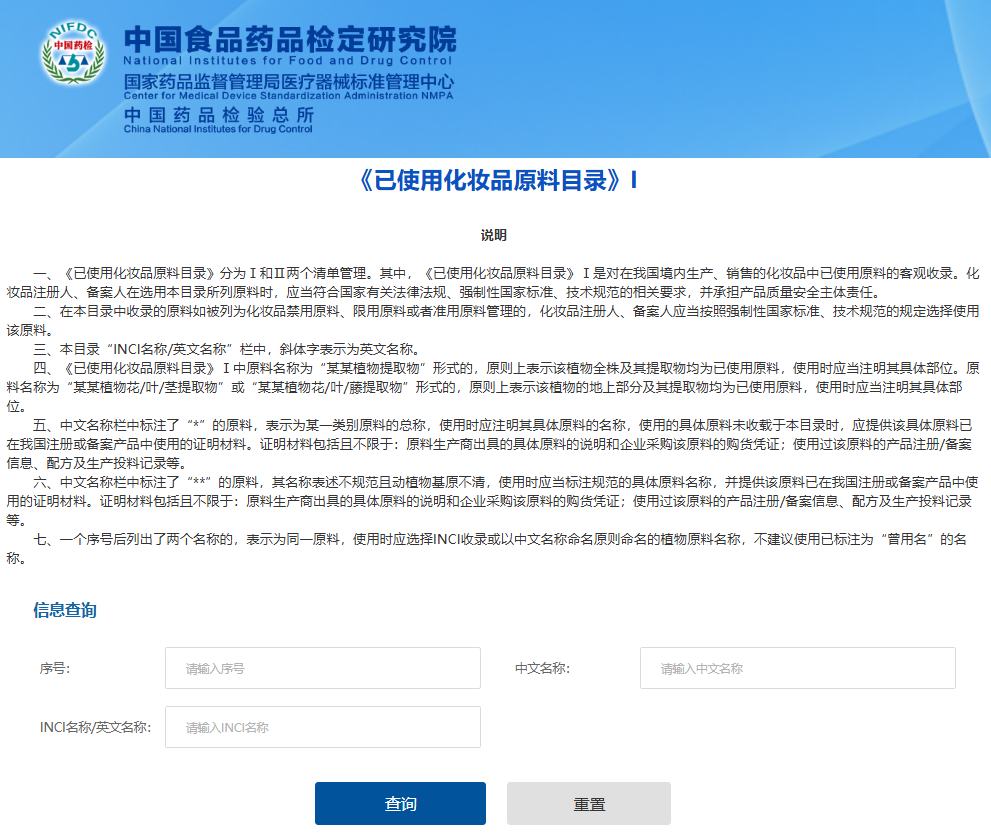Screen dimensions: 991x837
Task: Click the INCI名称/英文名称: label
Action: click(95, 728)
